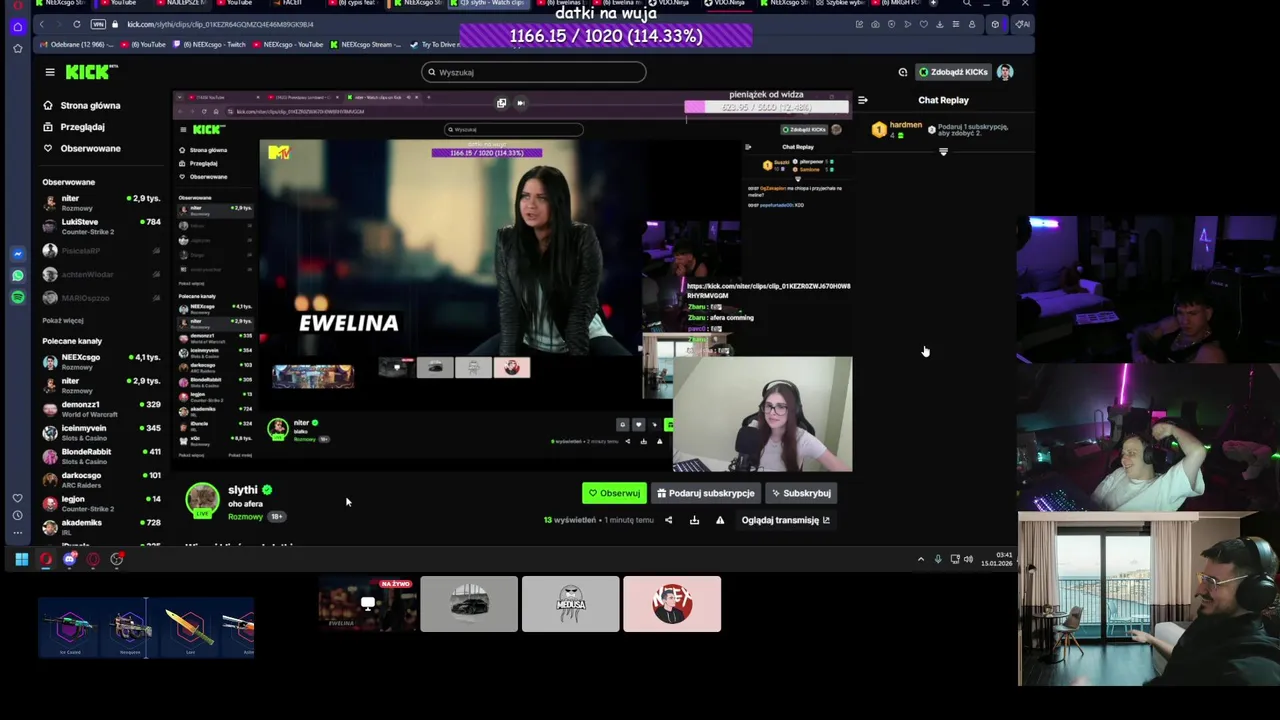Viewport: 1280px width, 720px height.
Task: Open NEEXcsgo - YouTube bookmark
Action: pos(289,45)
